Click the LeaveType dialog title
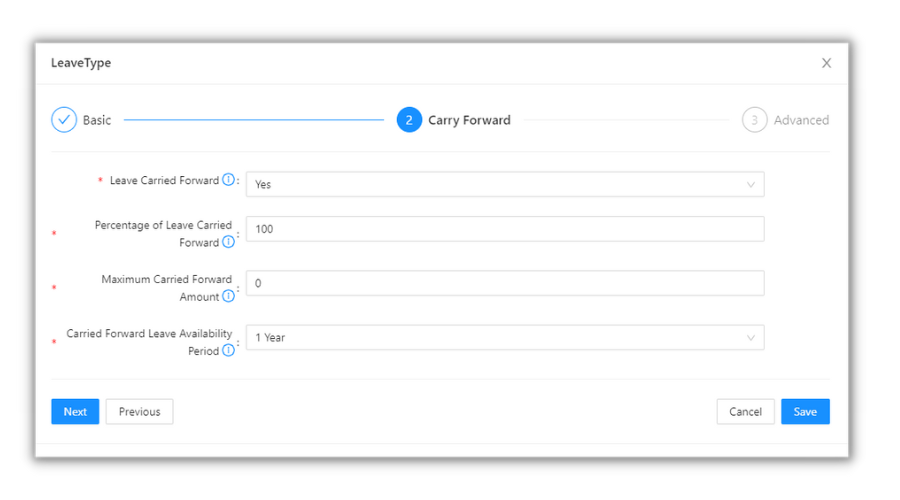900x500 pixels. click(x=81, y=63)
